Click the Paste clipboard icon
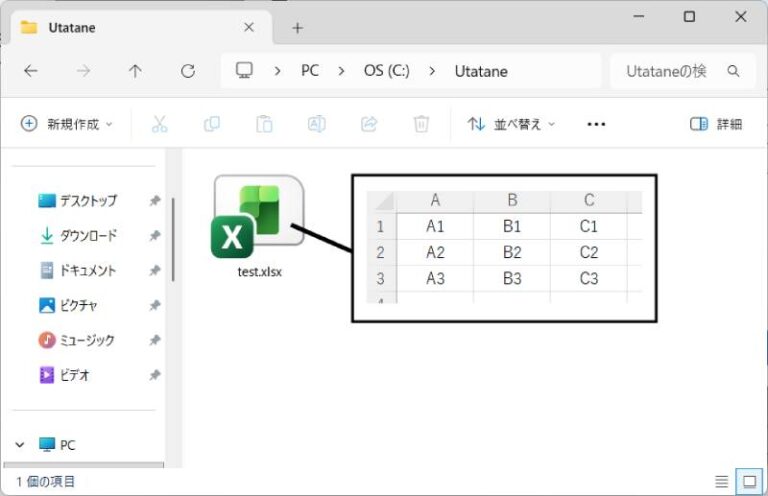The height and width of the screenshot is (496, 768). pyautogui.click(x=264, y=124)
